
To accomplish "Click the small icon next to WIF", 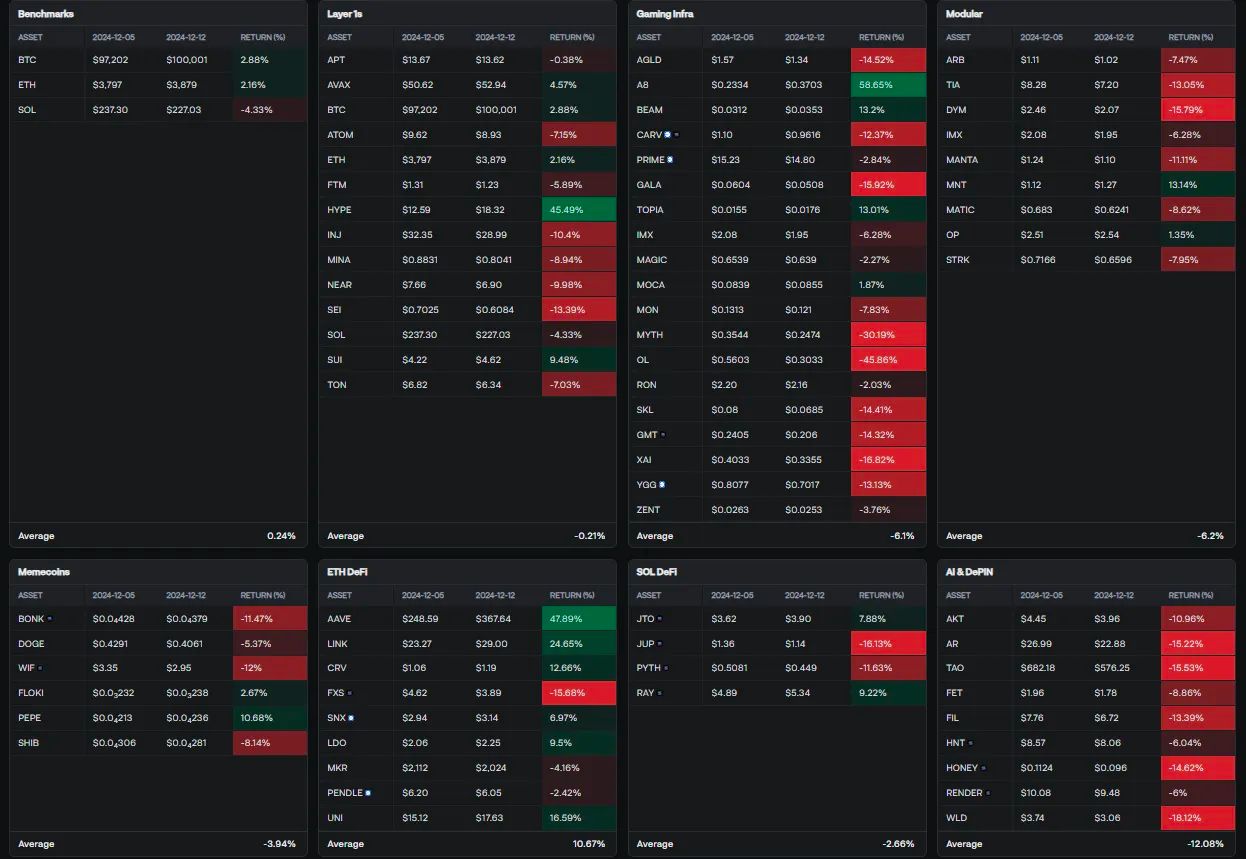I will pyautogui.click(x=41, y=668).
